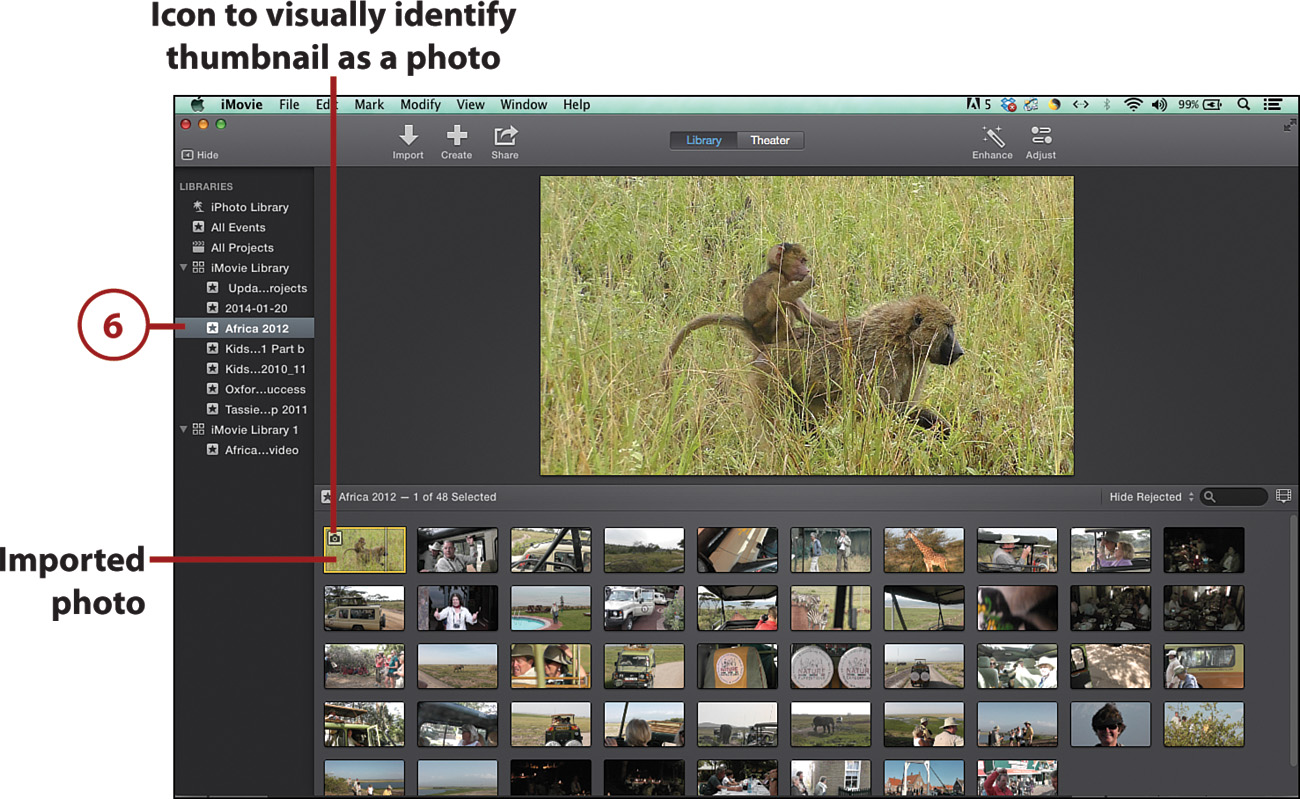Open the Create plus icon
Viewport: 1300px width, 799px height.
tap(457, 135)
